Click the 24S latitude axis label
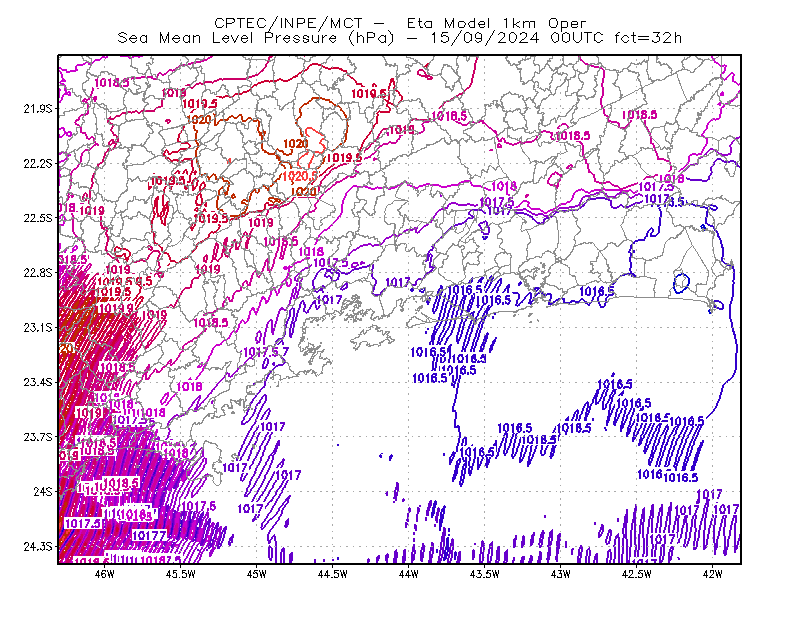800x618 pixels. coord(43,491)
